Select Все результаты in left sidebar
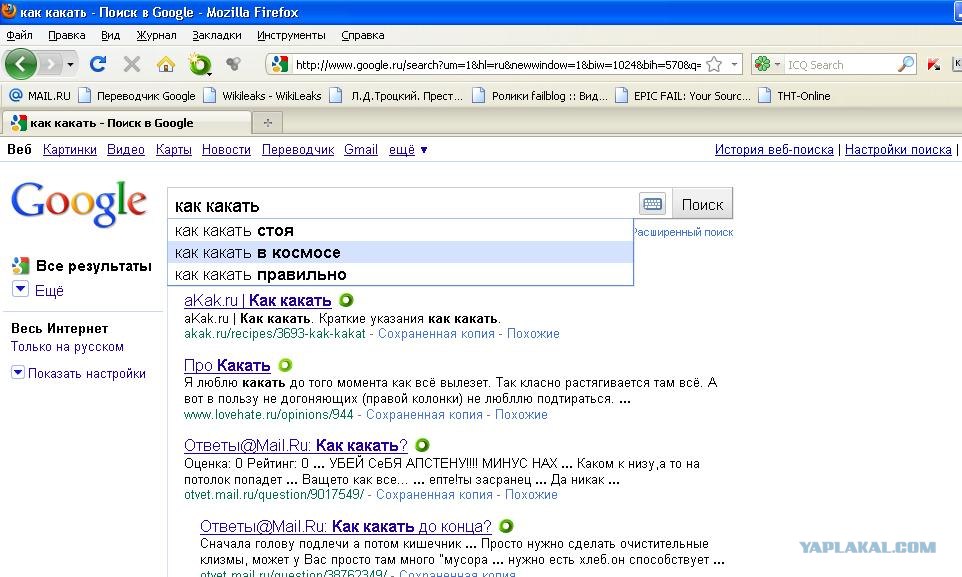962x577 pixels. coord(93,266)
